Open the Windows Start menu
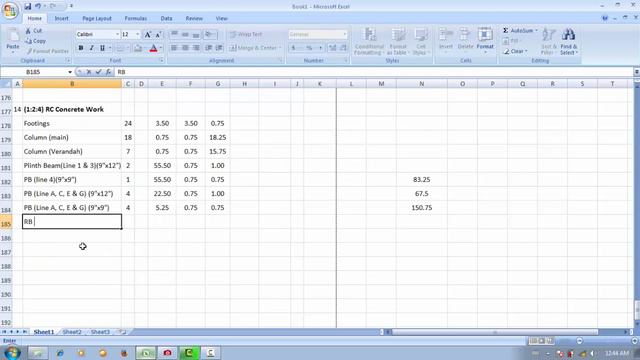Image resolution: width=640 pixels, height=360 pixels. tap(11, 353)
